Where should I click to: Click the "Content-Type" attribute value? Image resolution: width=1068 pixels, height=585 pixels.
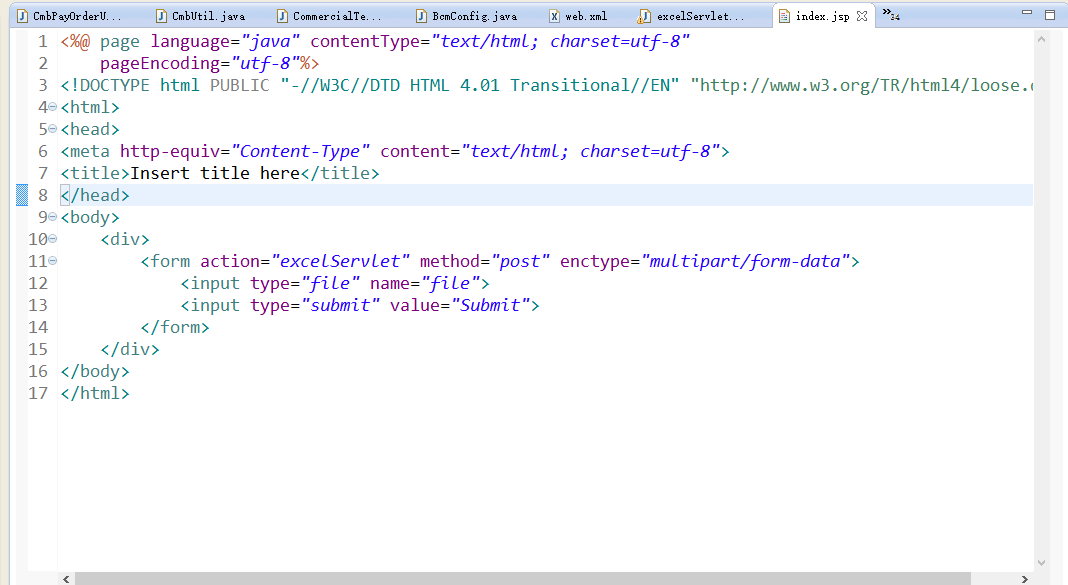pyautogui.click(x=300, y=151)
